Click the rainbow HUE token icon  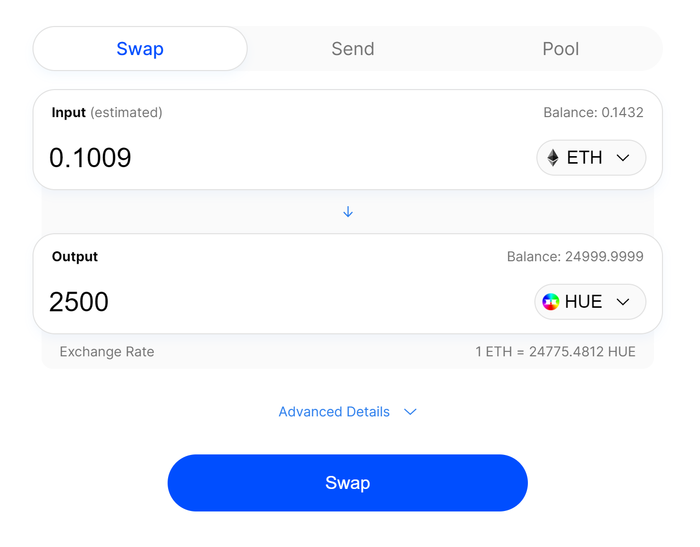pos(550,302)
